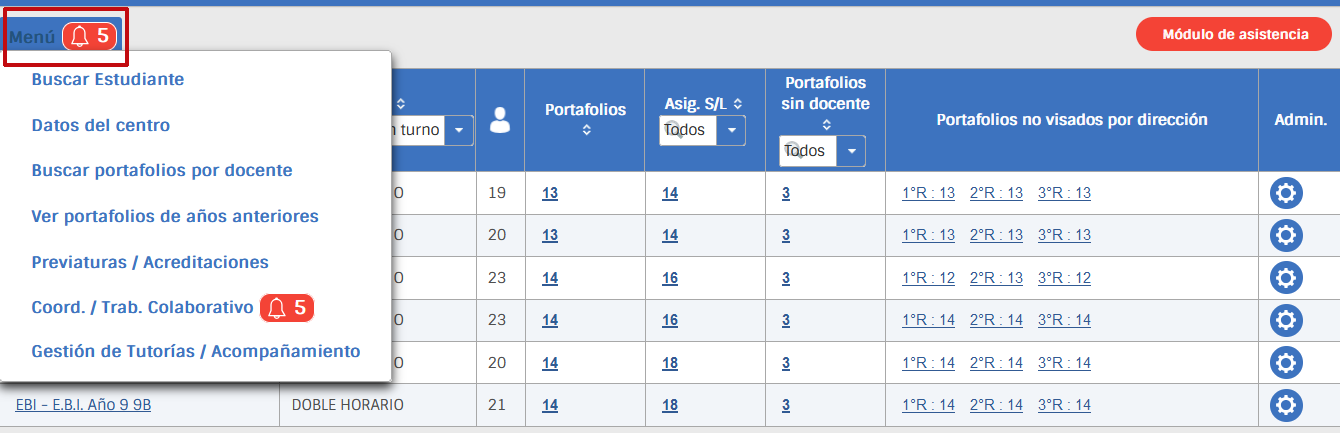Open Ver portafolios de años anteriores
The height and width of the screenshot is (433, 1340).
[x=175, y=216]
